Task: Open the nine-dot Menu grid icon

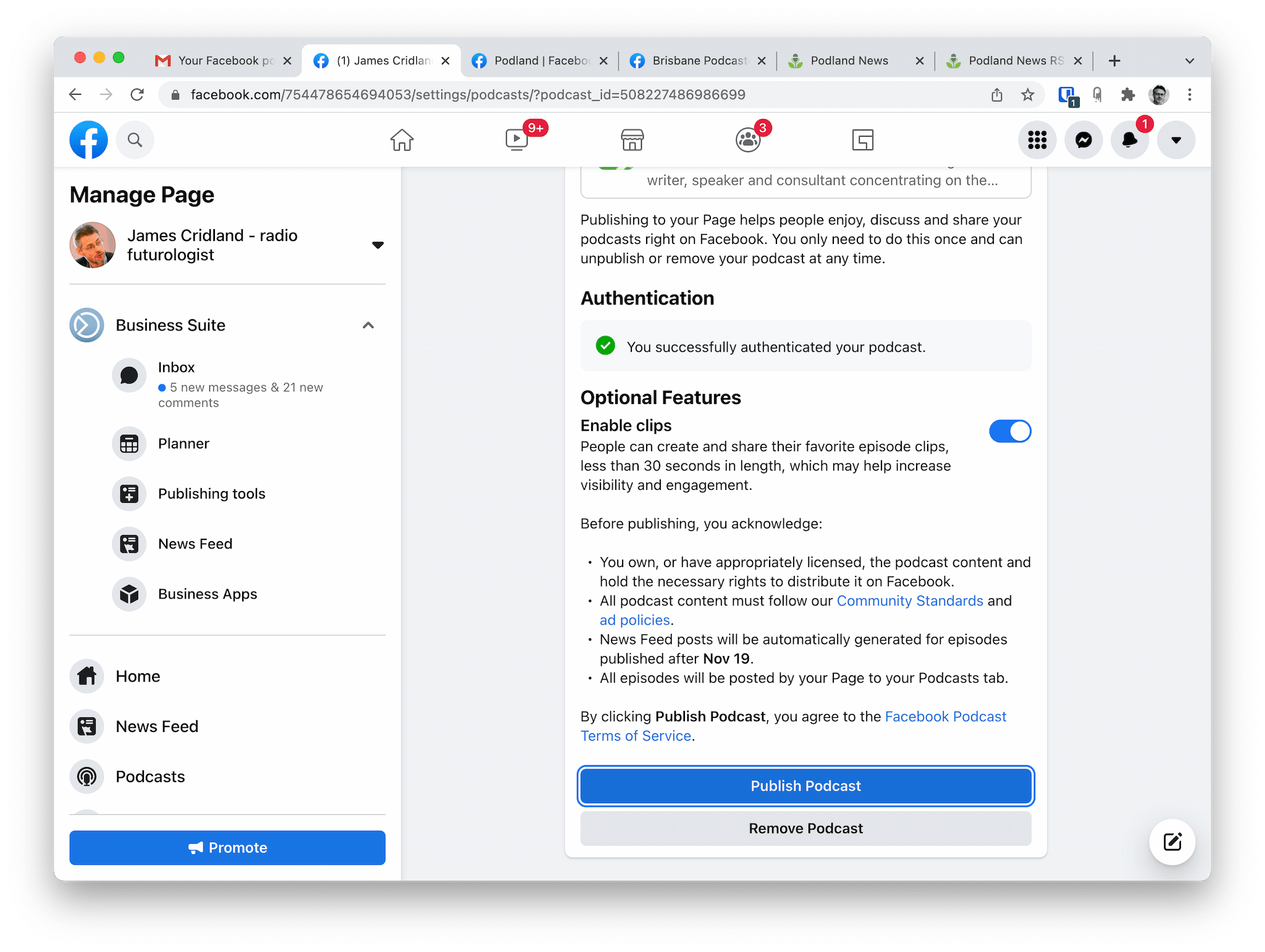Action: (1037, 140)
